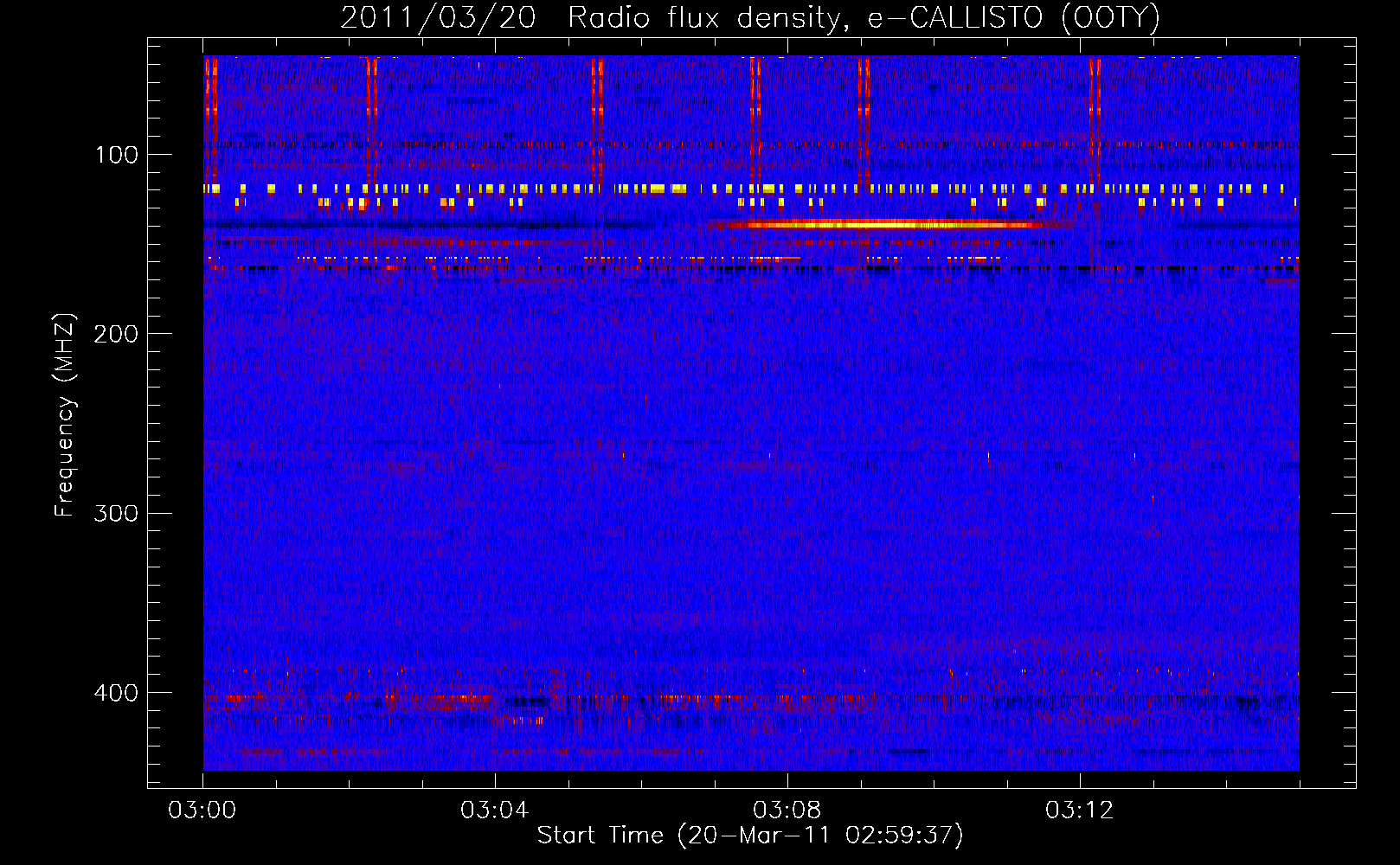Click the 200 frequency tick label
This screenshot has width=1400, height=865.
point(116,334)
